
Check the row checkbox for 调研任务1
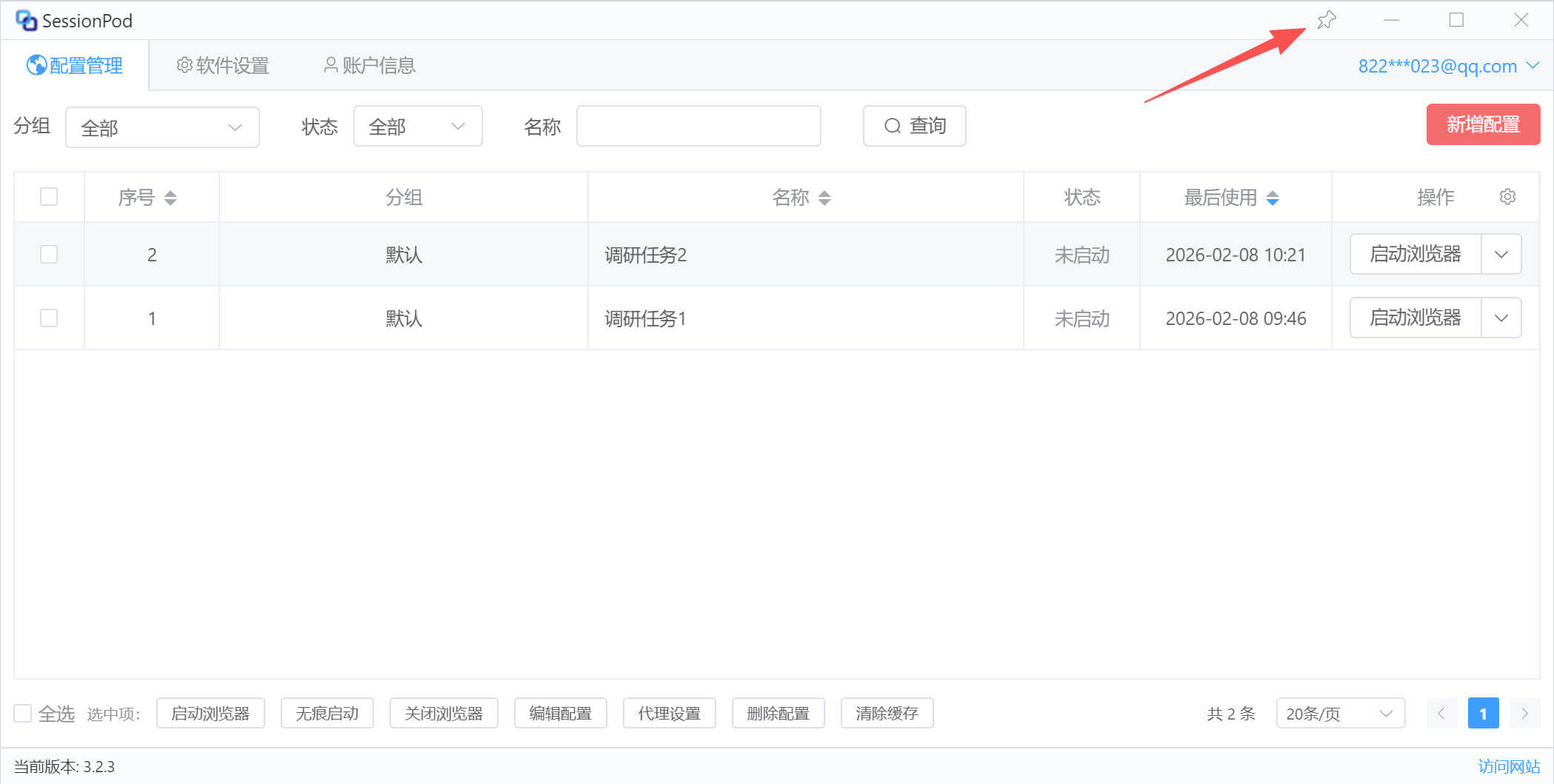[49, 318]
